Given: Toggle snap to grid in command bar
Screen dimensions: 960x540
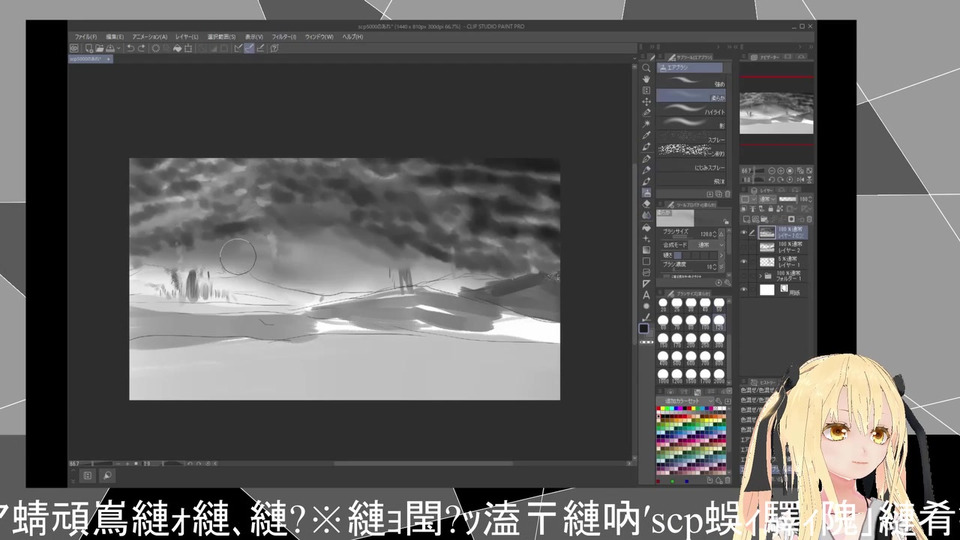Looking at the screenshot, I should [x=260, y=48].
